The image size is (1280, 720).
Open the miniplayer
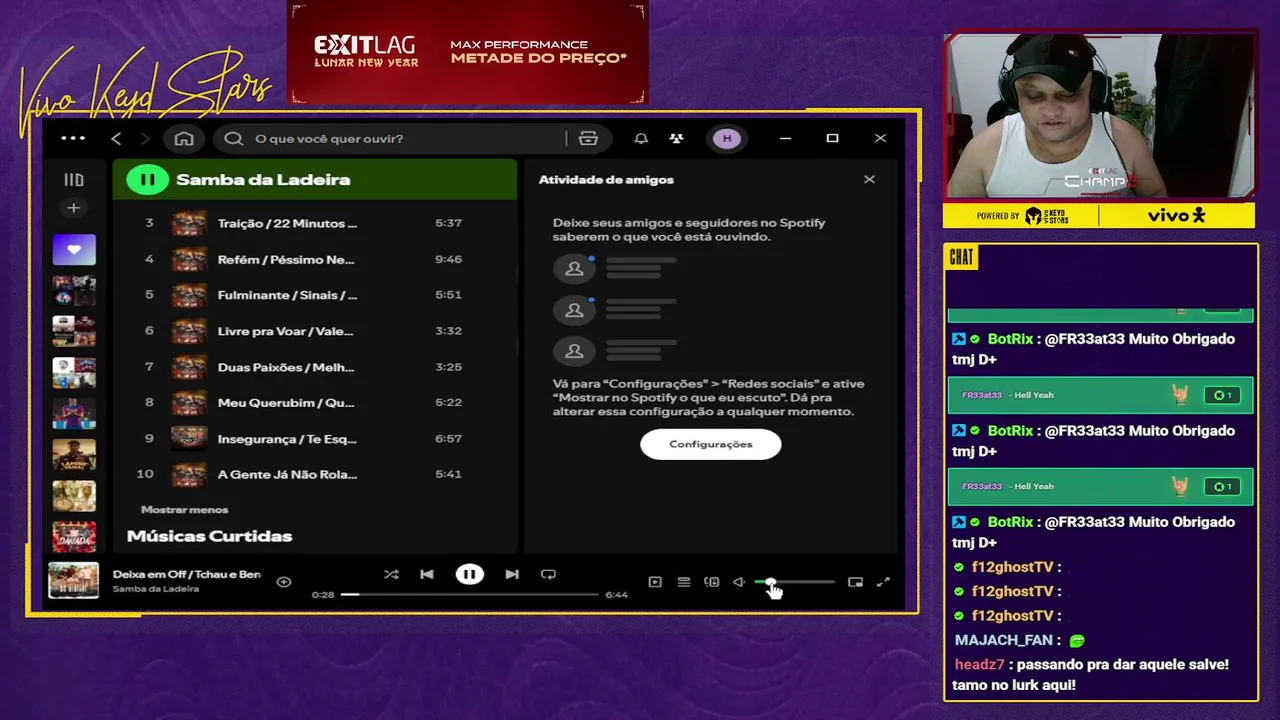(x=855, y=582)
